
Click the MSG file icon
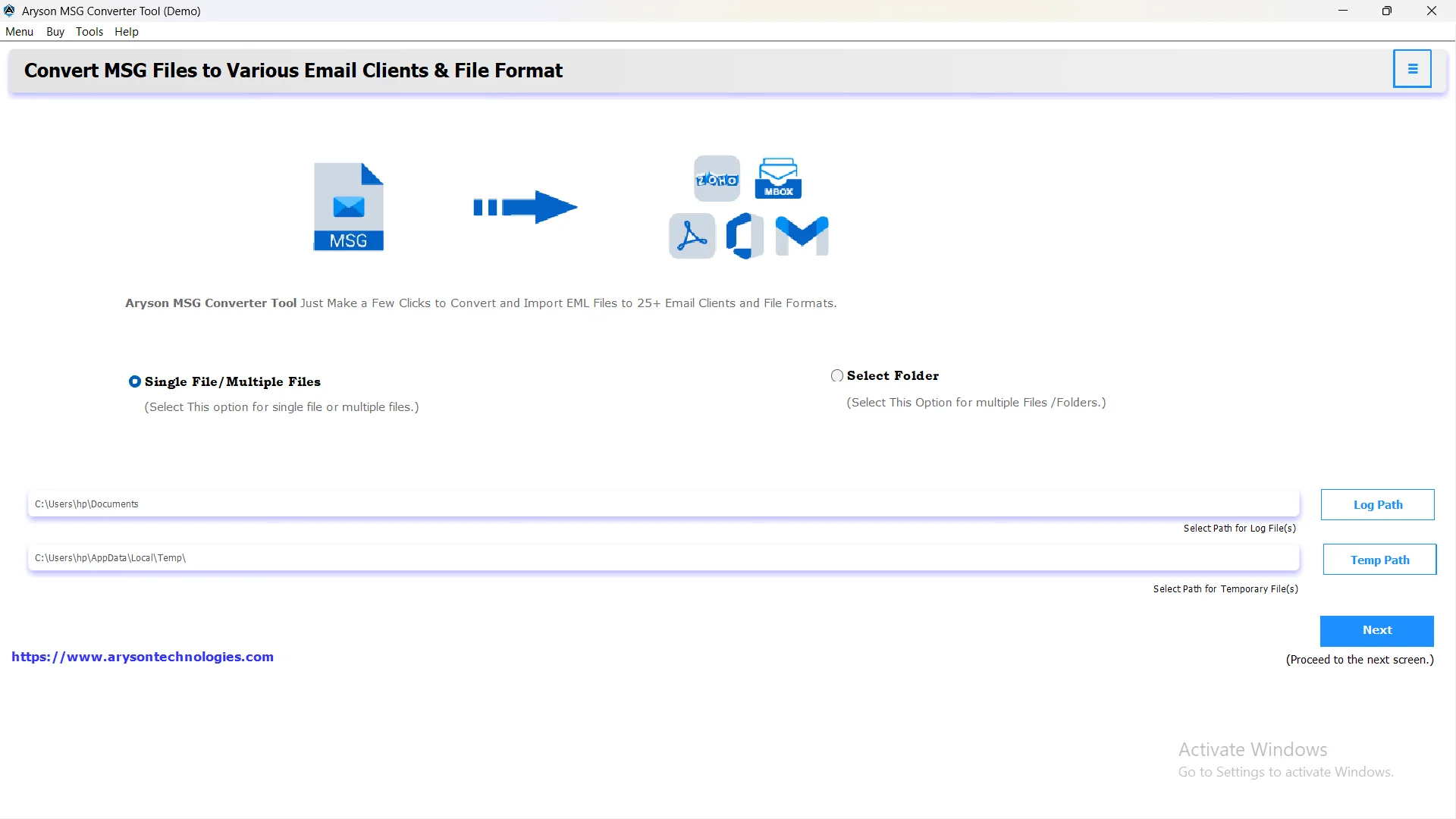(x=349, y=207)
